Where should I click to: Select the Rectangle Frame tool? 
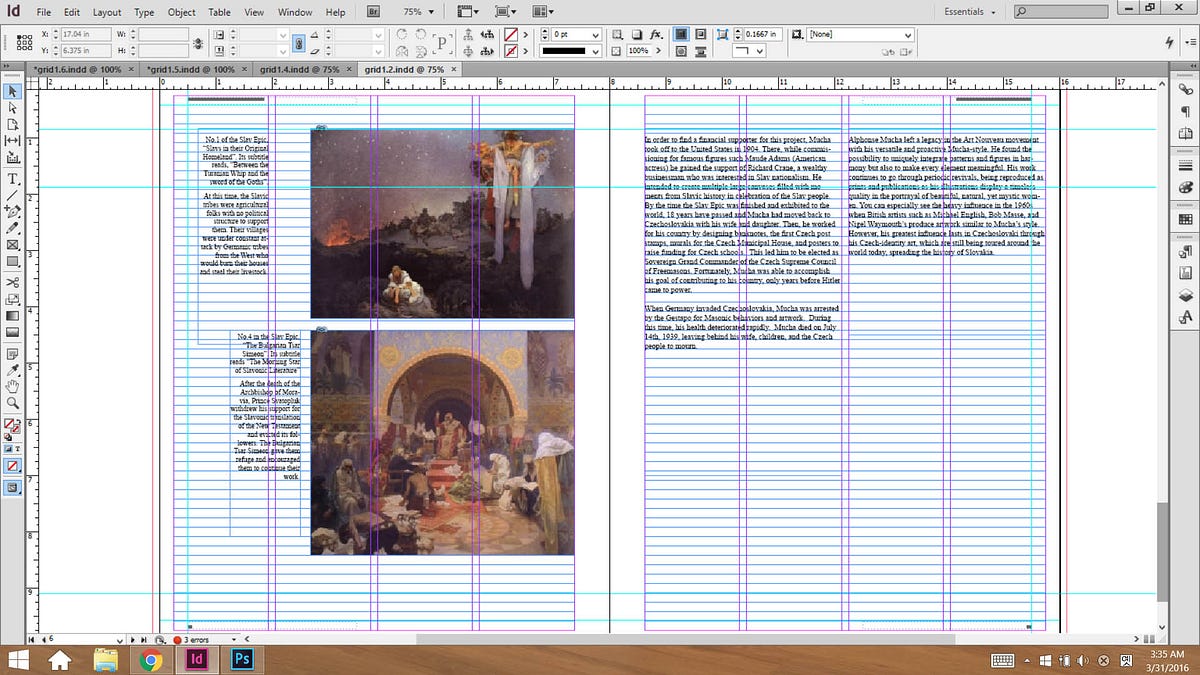point(13,245)
